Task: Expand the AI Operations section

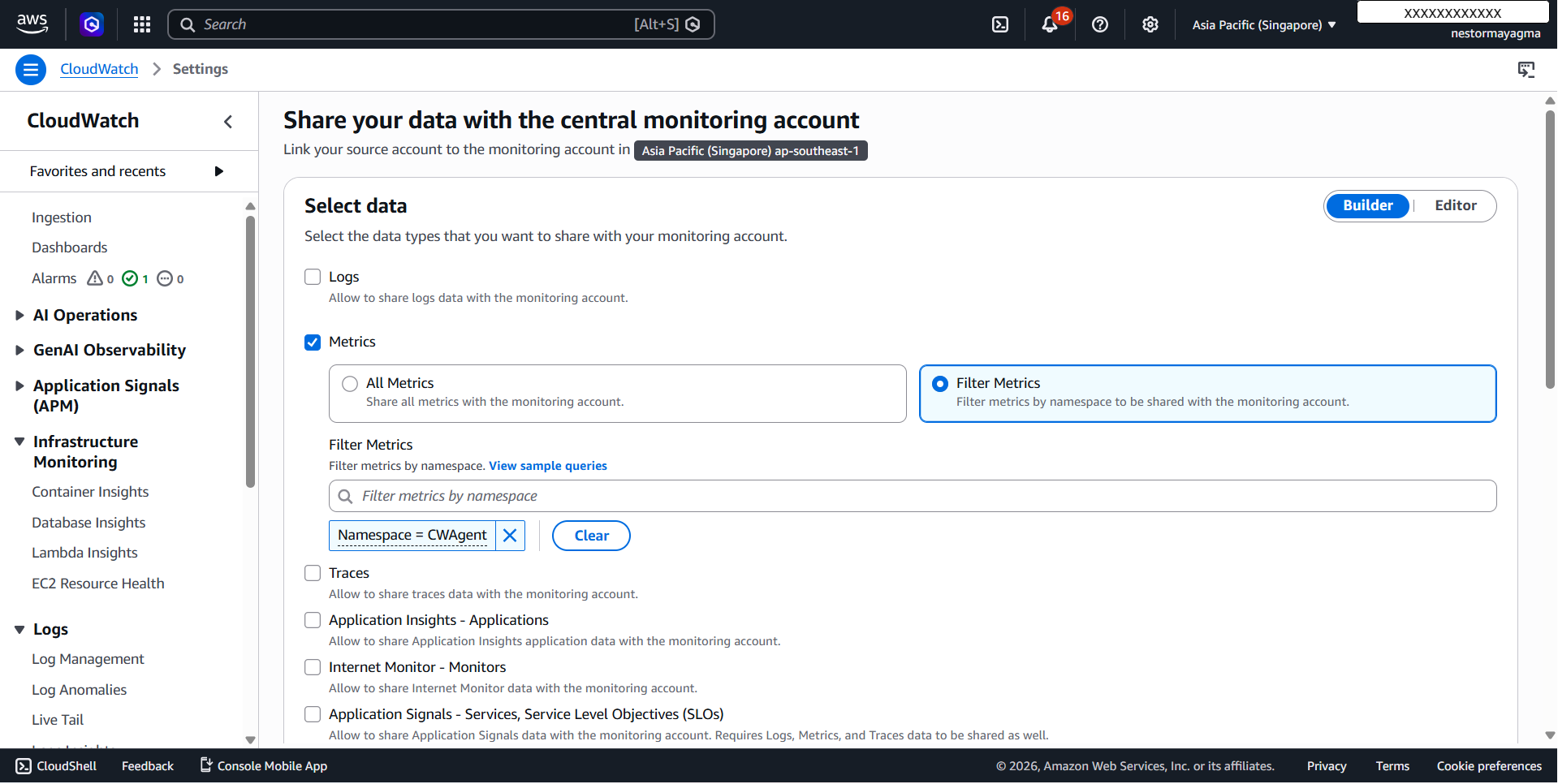Action: click(x=19, y=316)
